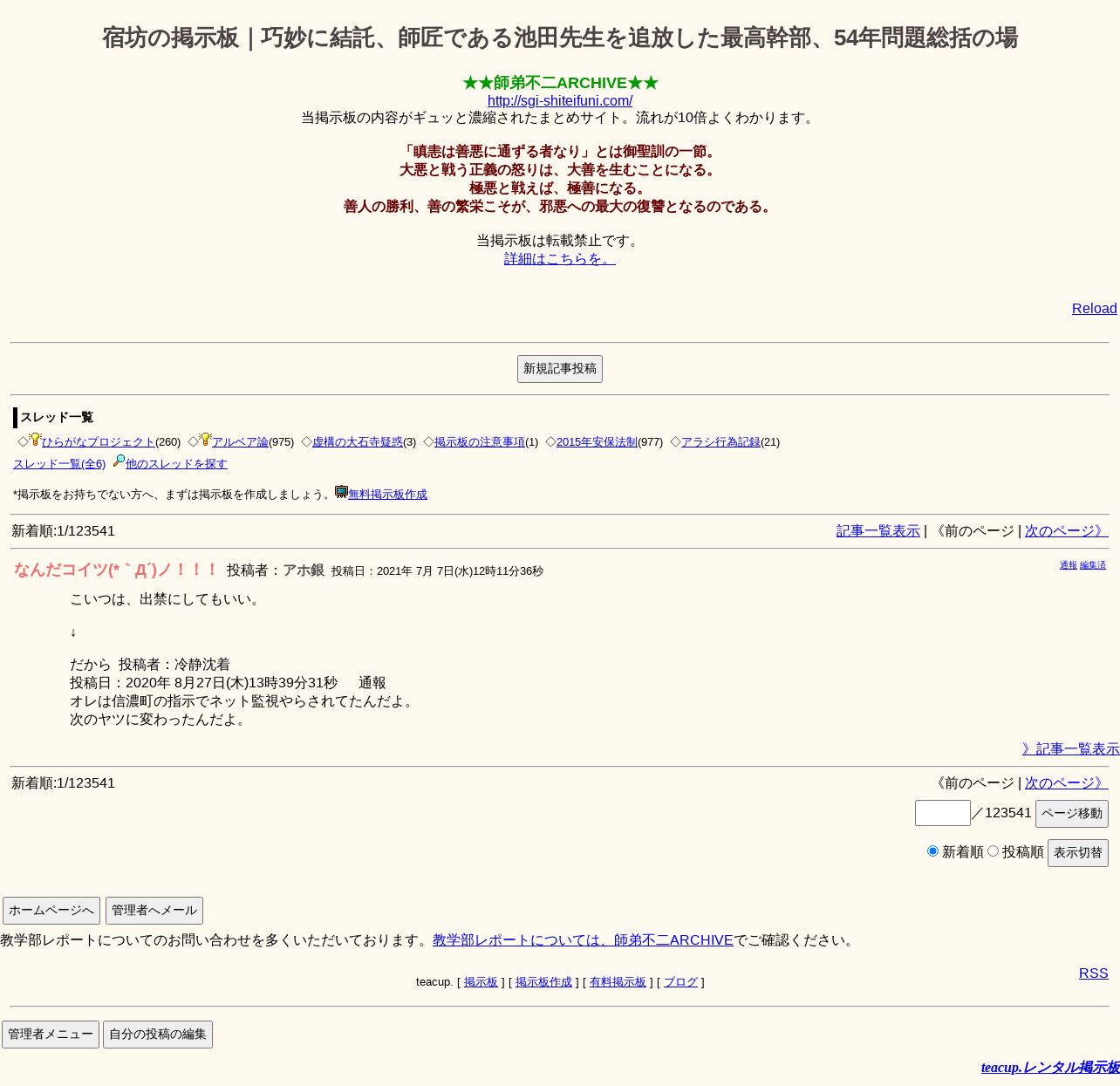Viewport: 1120px width, 1086px height.
Task: Click the Reload link
Action: 1095,309
